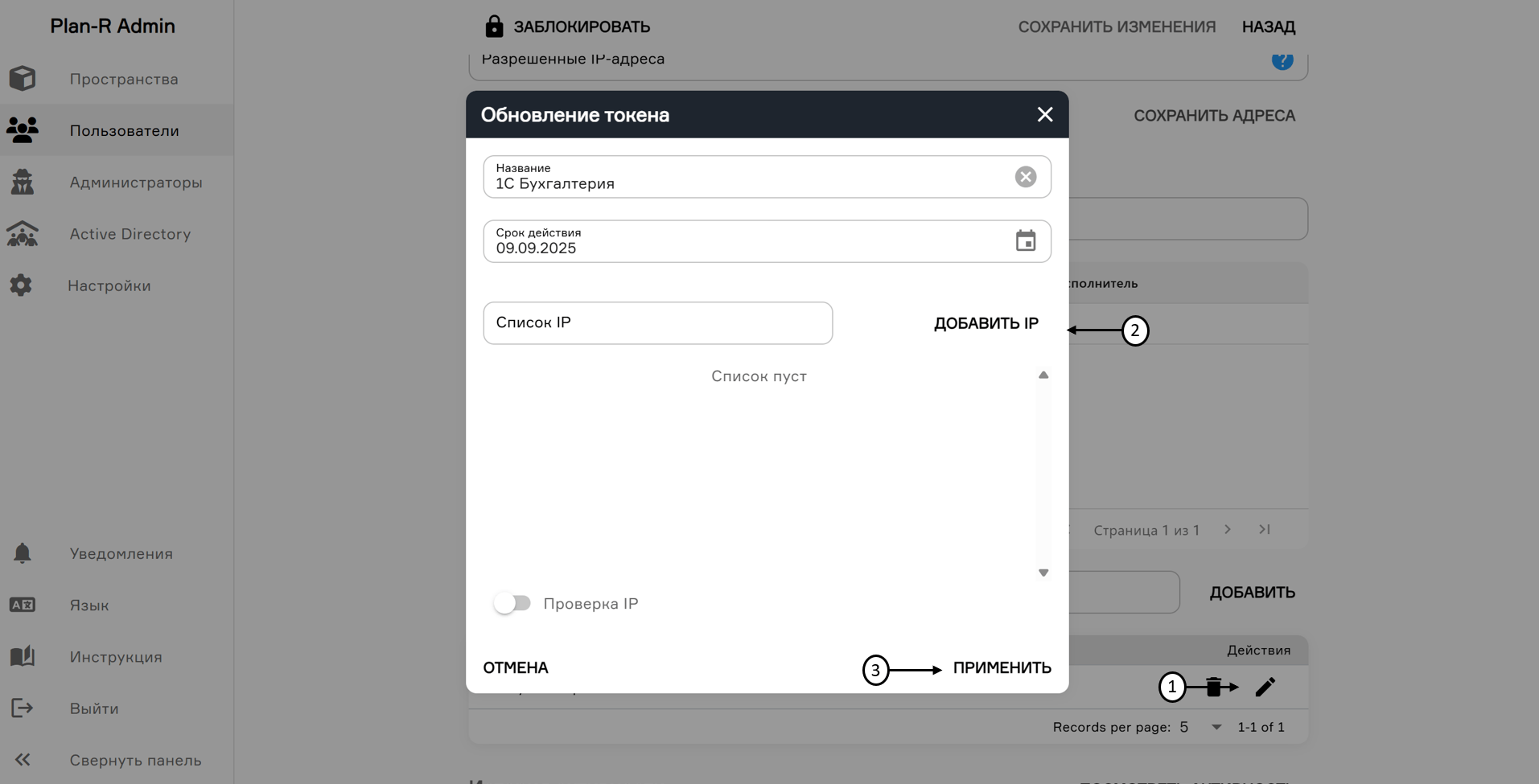Open the Язык section
The image size is (1539, 784).
pyautogui.click(x=88, y=605)
